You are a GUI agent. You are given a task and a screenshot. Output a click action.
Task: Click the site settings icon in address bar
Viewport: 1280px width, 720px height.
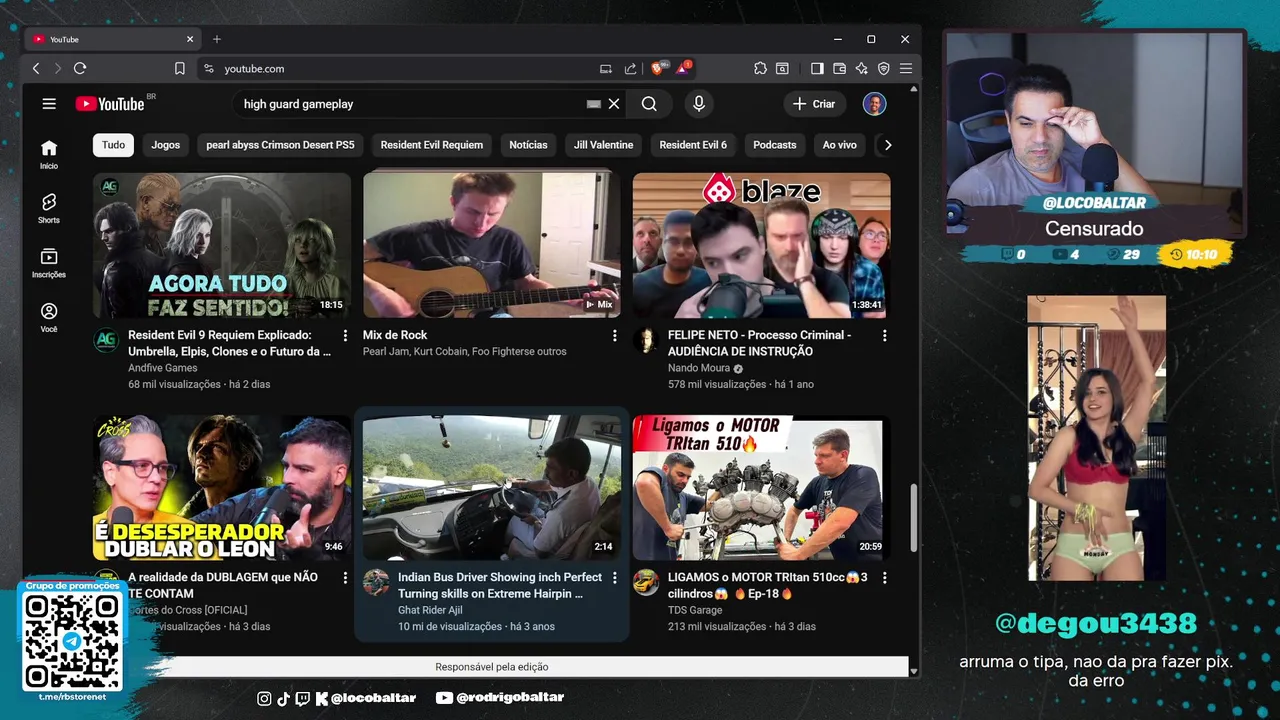tap(208, 68)
